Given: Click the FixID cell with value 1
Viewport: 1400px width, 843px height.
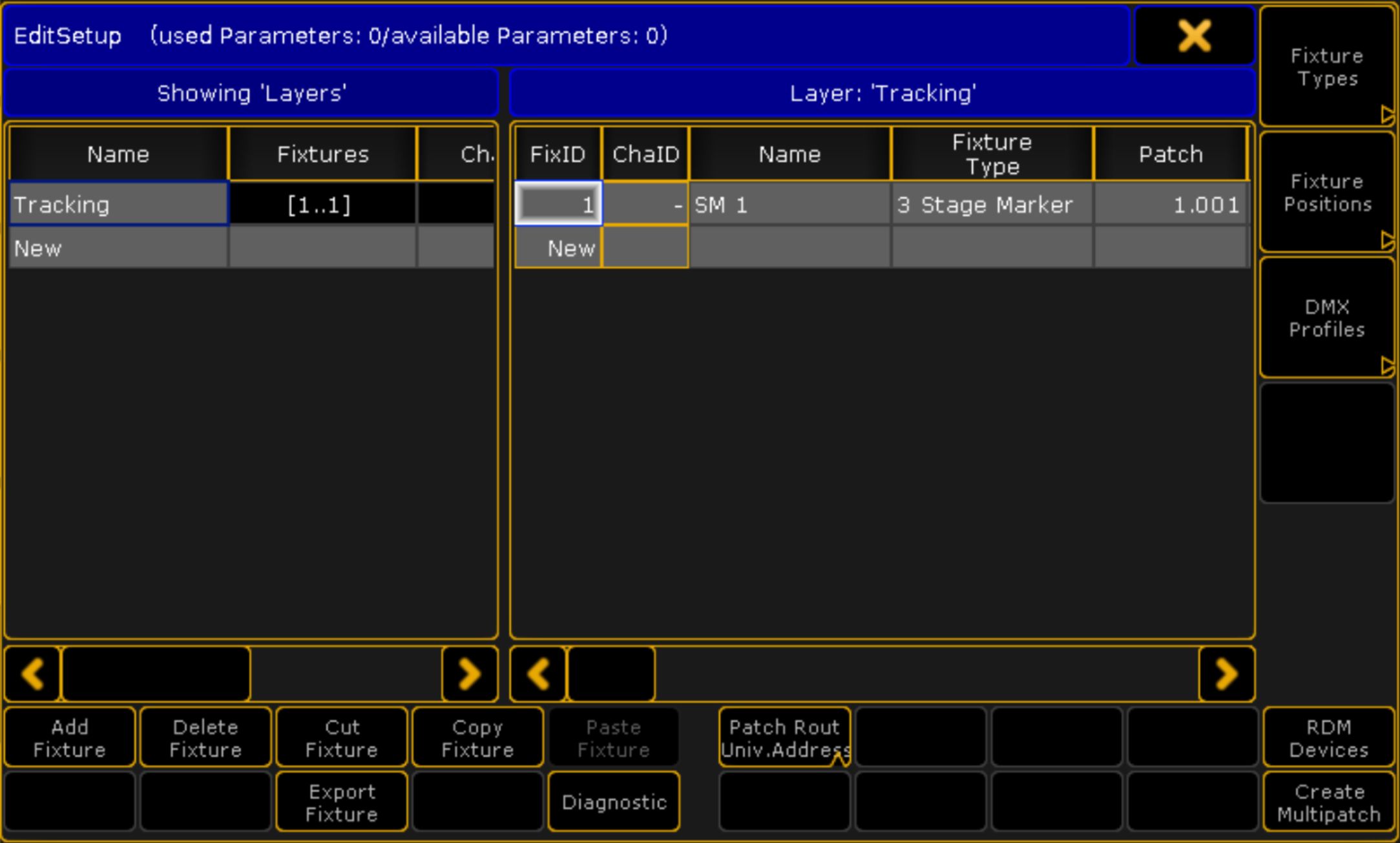Looking at the screenshot, I should (x=558, y=205).
